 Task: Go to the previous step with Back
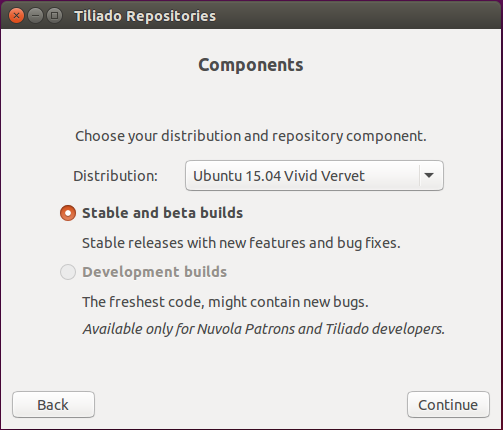click(54, 405)
